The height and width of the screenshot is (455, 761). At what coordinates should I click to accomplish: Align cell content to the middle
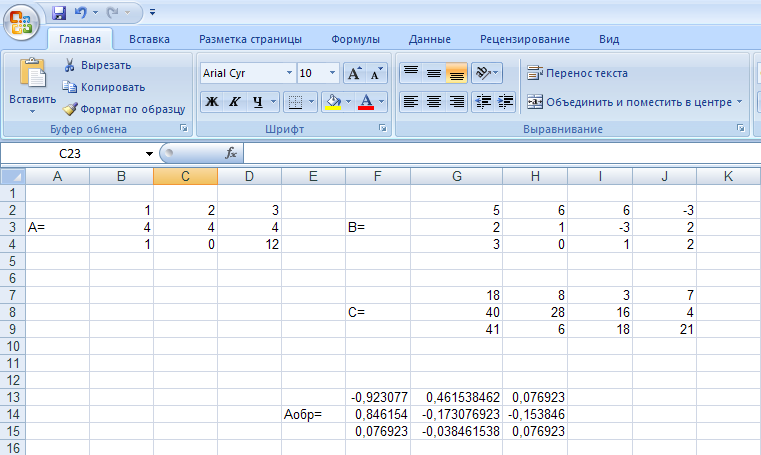click(434, 73)
